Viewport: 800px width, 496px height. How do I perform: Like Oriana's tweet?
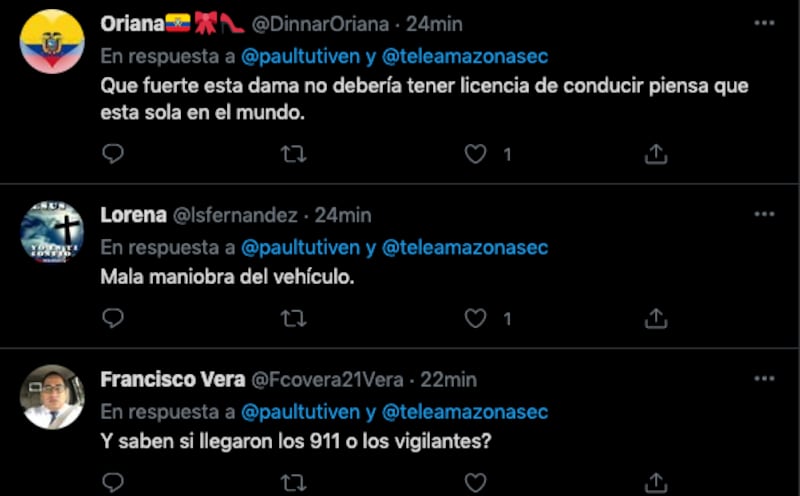pyautogui.click(x=475, y=154)
